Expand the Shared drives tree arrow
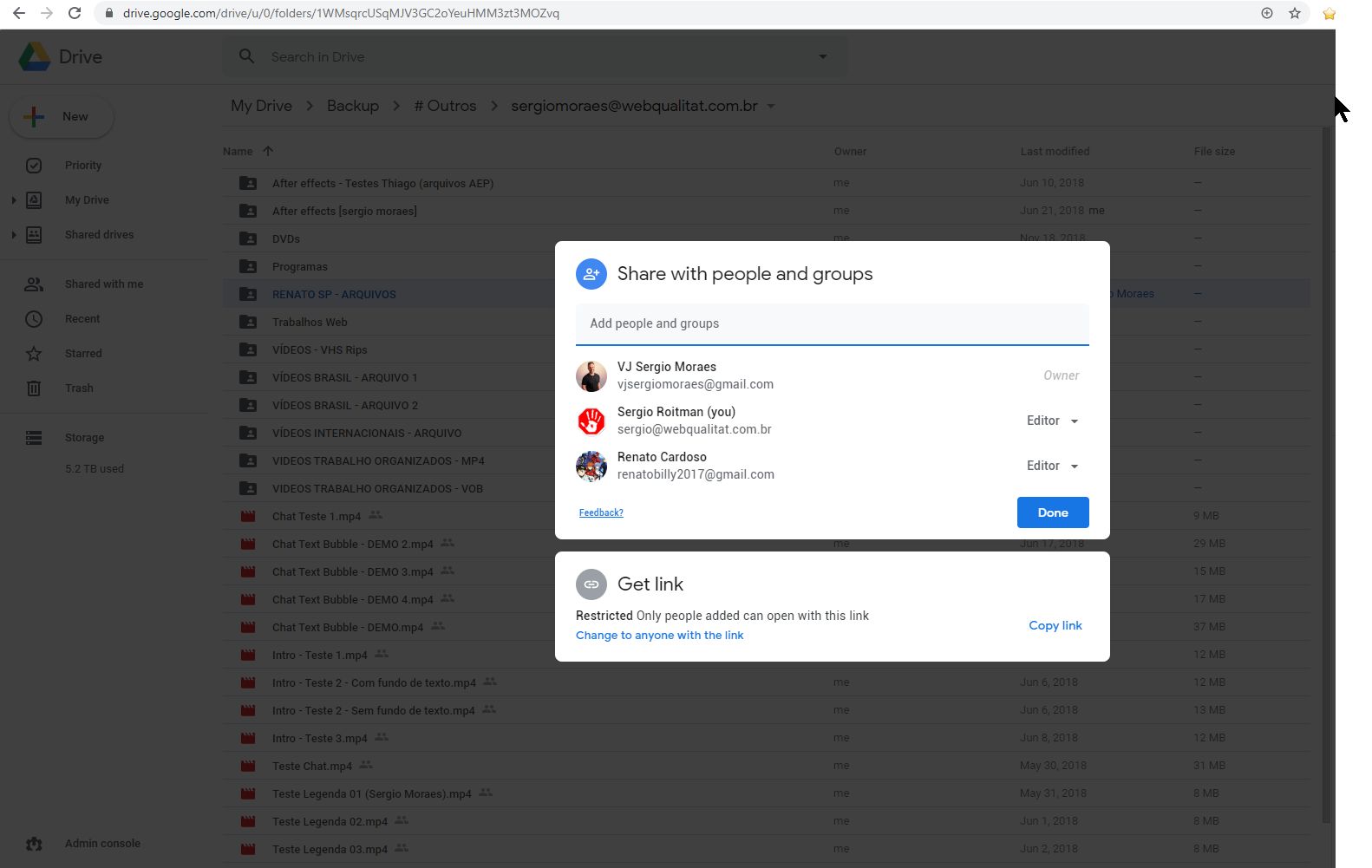 pos(13,235)
